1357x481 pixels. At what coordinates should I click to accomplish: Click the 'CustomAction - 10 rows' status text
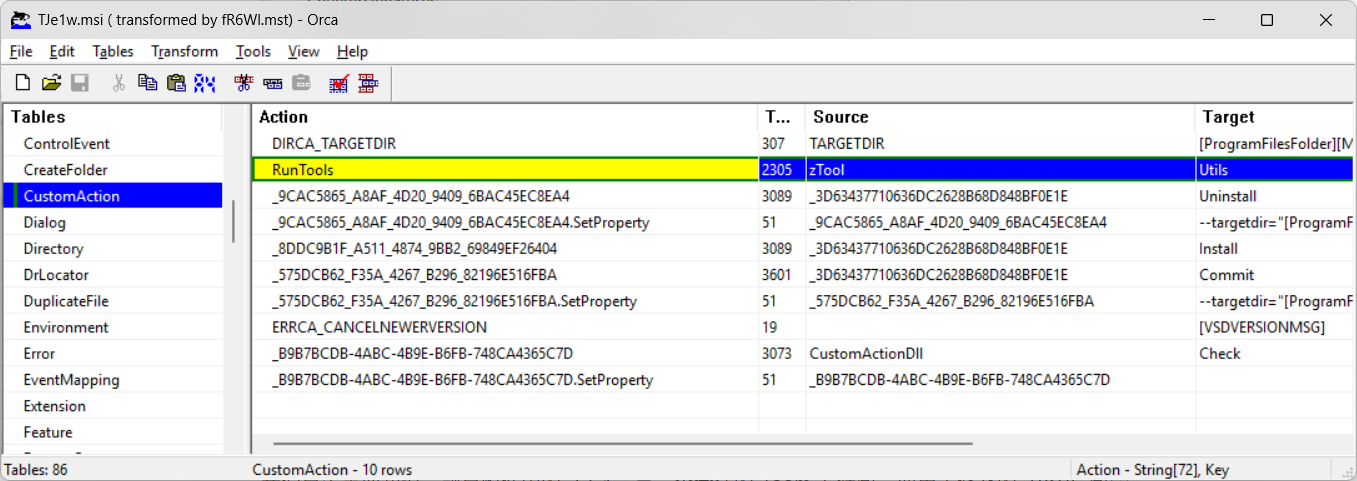pyautogui.click(x=332, y=470)
